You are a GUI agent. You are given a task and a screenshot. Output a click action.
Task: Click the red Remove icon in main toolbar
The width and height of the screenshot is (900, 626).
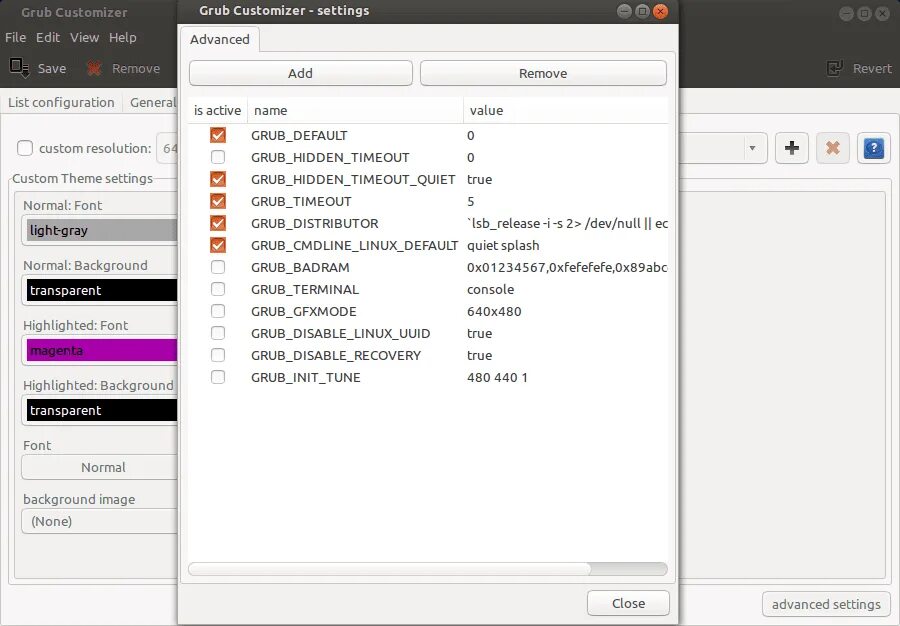(x=94, y=68)
